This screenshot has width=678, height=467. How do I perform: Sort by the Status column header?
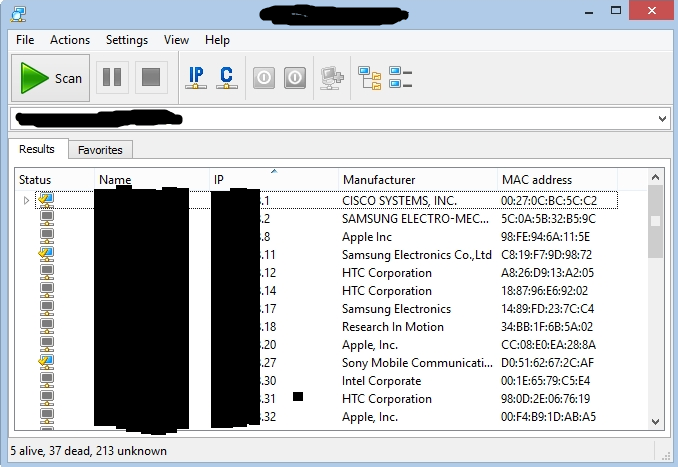[x=54, y=179]
